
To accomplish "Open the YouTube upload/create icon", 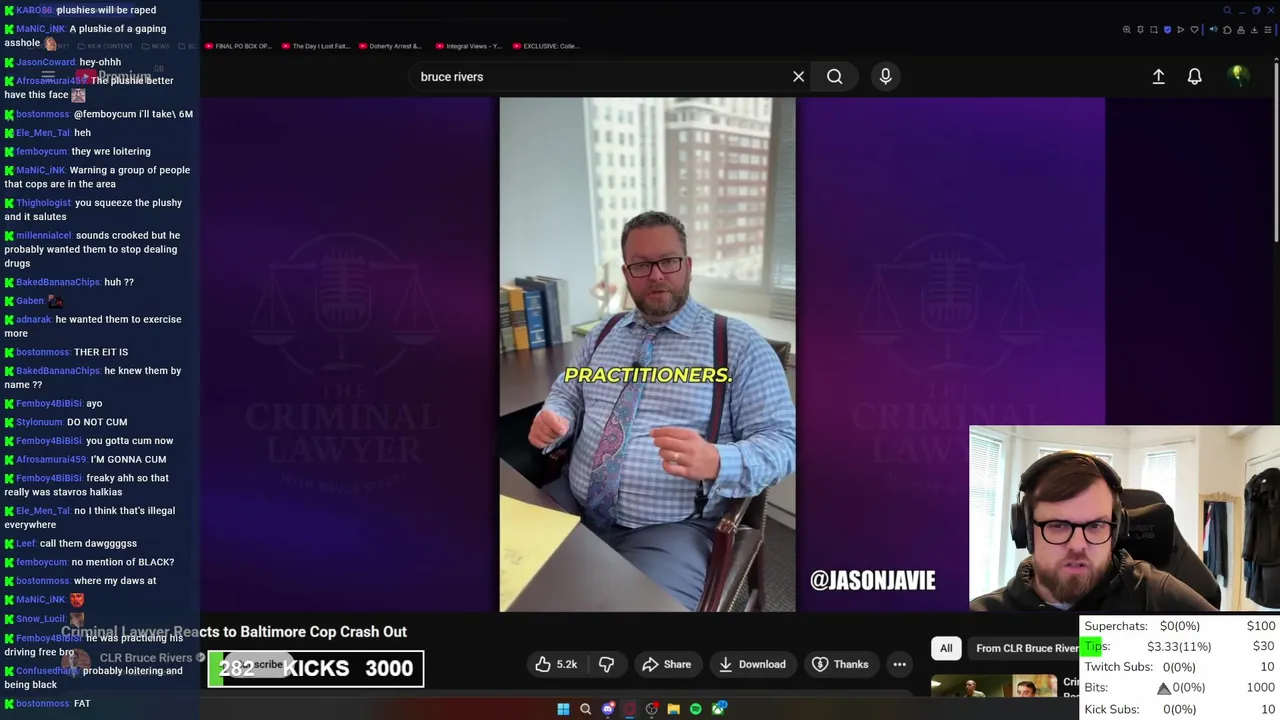I will (1158, 76).
